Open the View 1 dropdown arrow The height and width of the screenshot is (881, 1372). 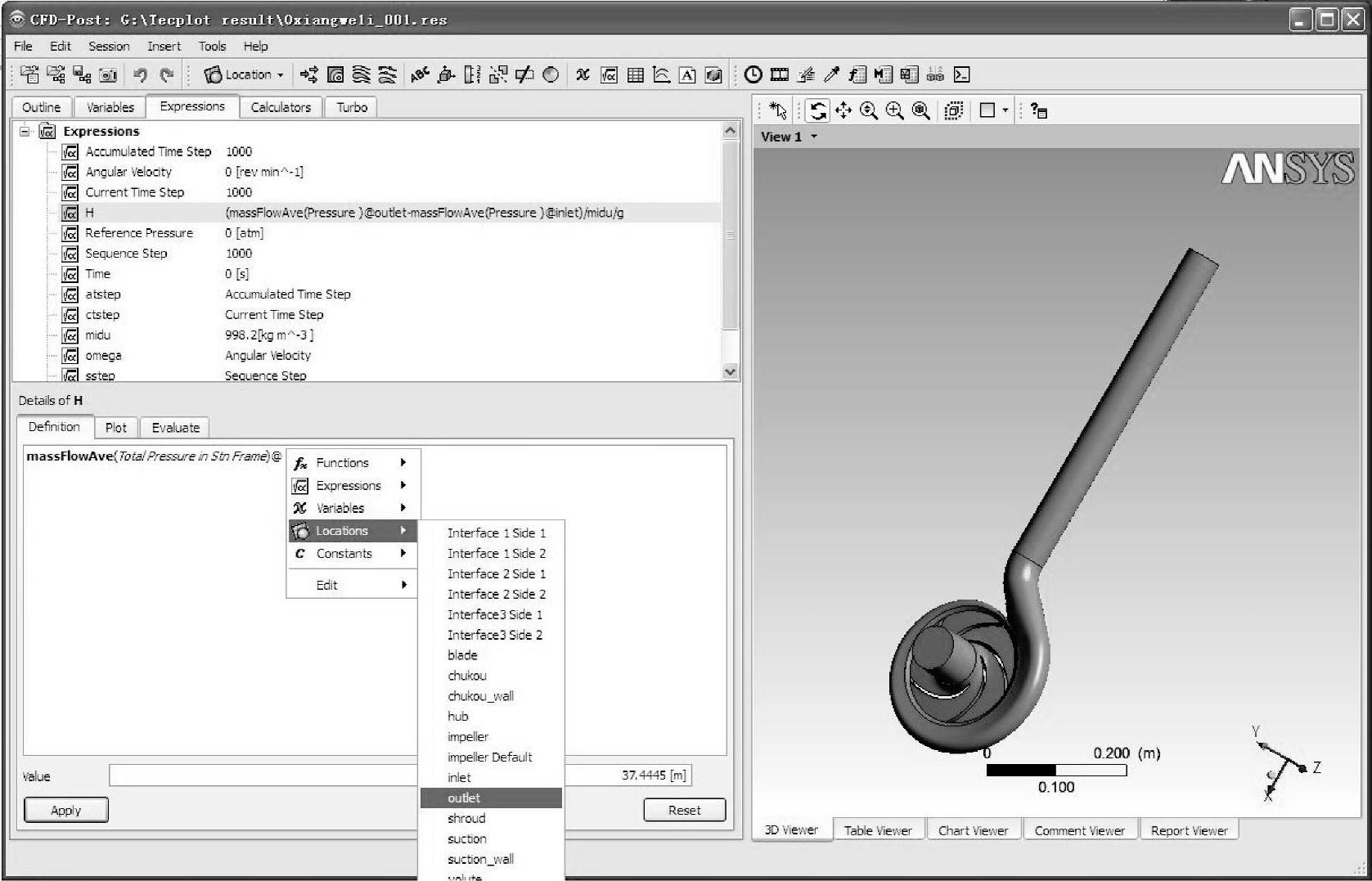814,137
